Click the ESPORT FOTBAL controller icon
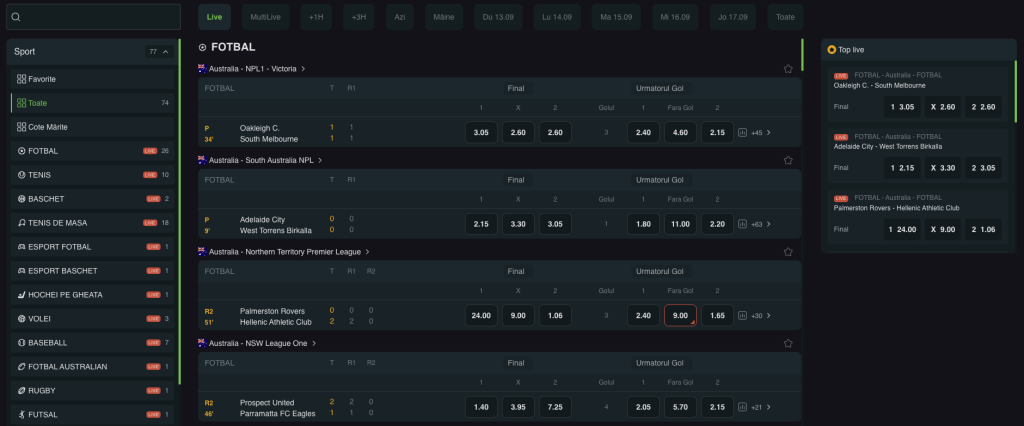1024x426 pixels. tap(22, 247)
